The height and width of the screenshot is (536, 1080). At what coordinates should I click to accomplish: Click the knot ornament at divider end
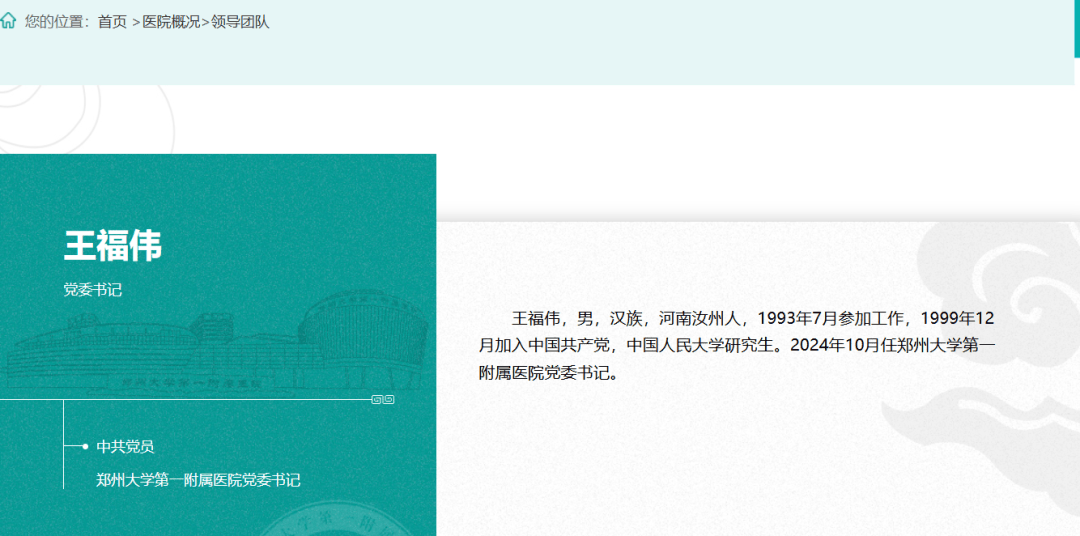click(x=383, y=399)
